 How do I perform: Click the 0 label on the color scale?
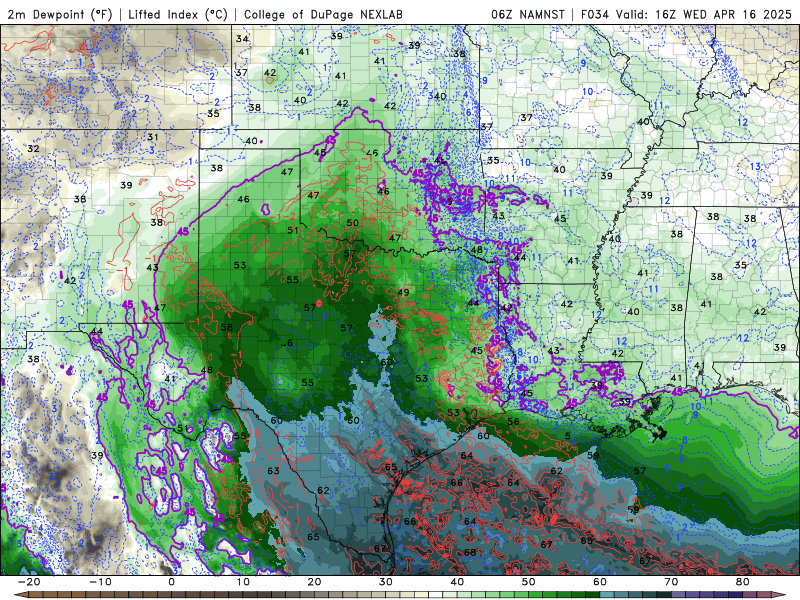[171, 582]
